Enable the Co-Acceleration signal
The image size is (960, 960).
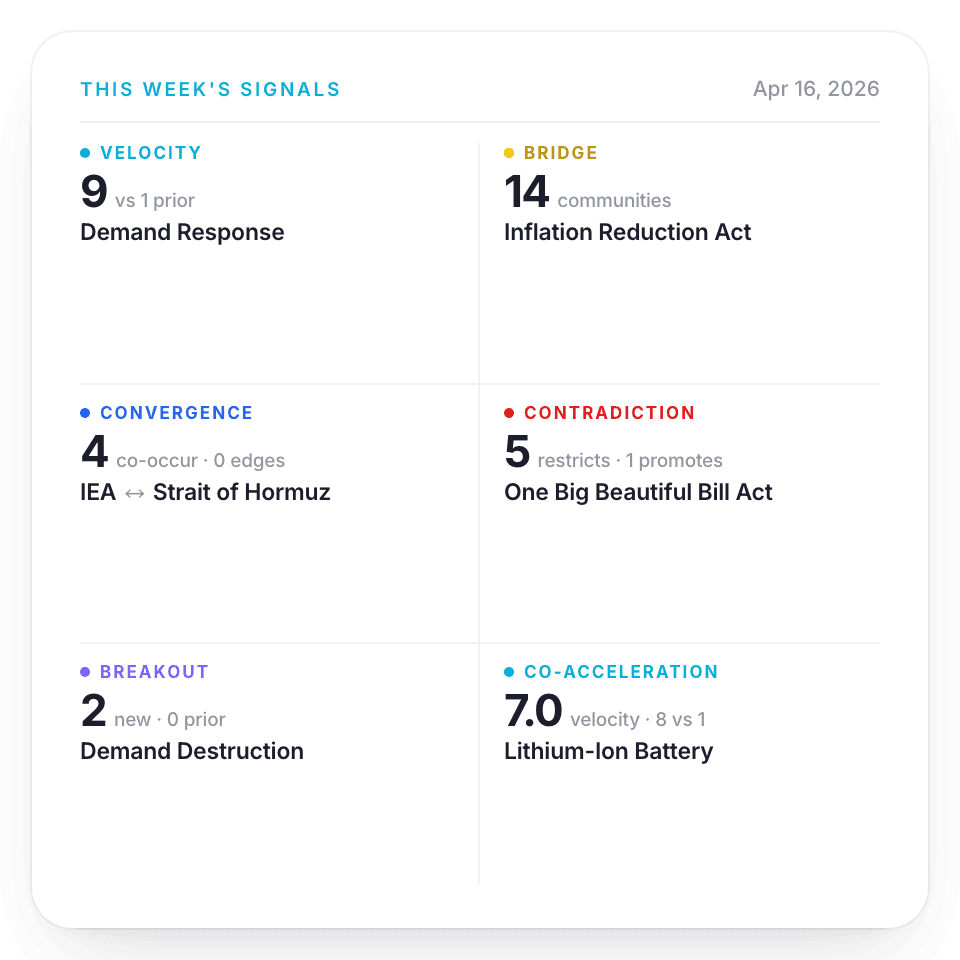click(x=621, y=671)
